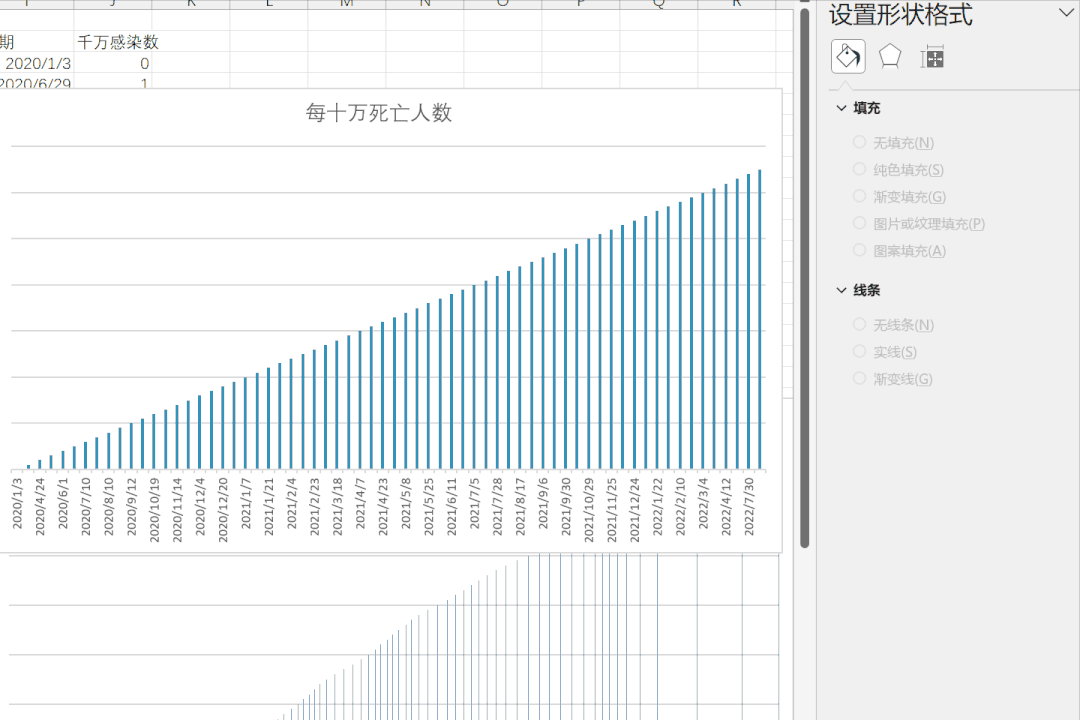Click the pane title 设置形状格式
Viewport: 1080px width, 720px height.
(x=900, y=14)
